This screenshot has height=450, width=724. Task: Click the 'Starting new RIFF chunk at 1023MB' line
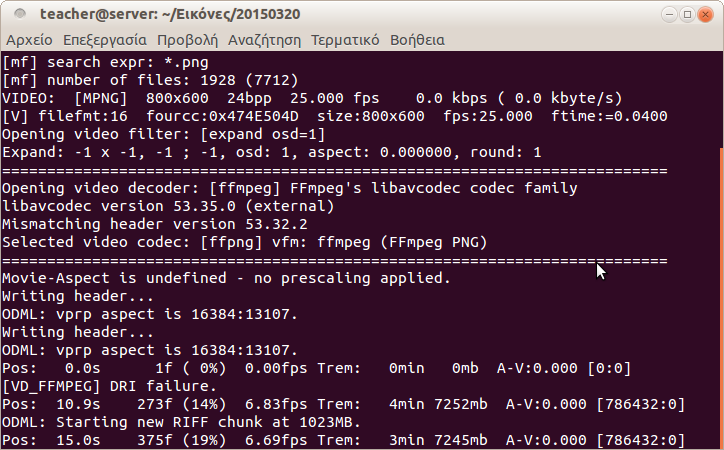tap(181, 422)
